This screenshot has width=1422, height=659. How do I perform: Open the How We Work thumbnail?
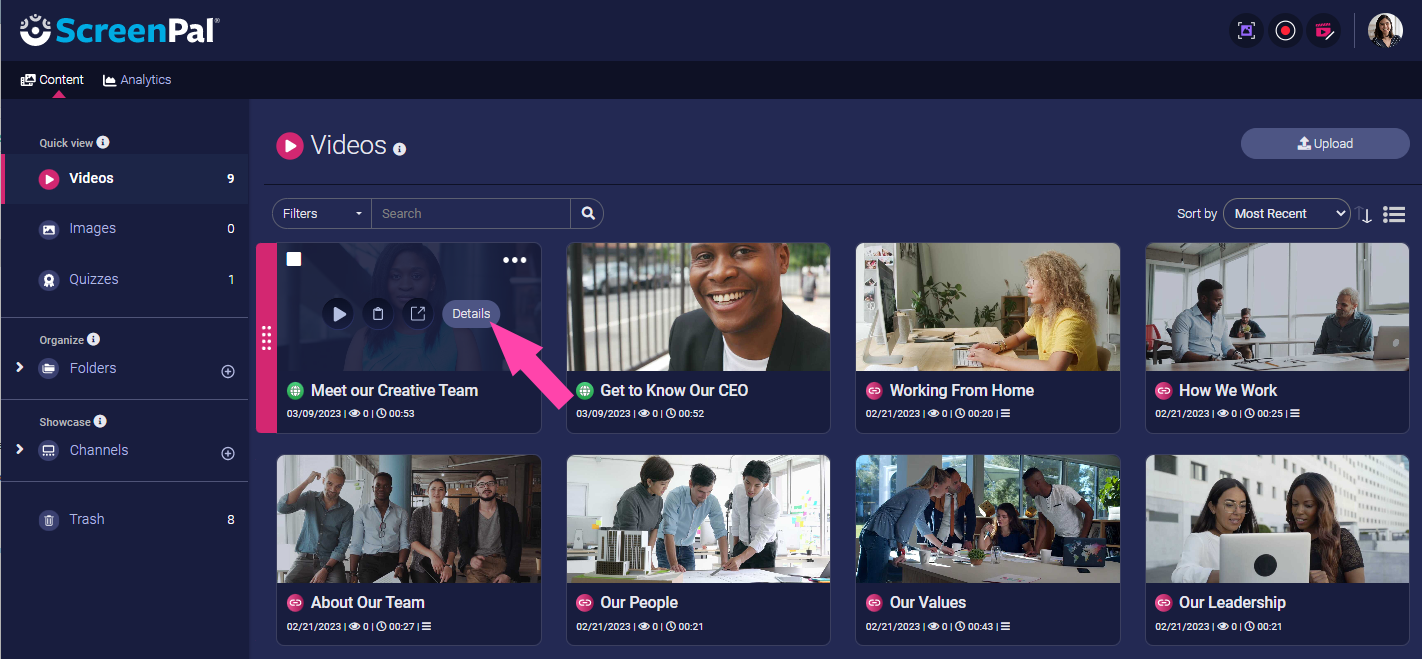point(1277,307)
